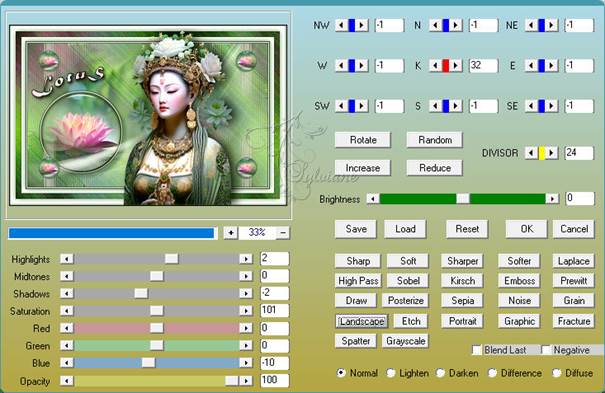The height and width of the screenshot is (393, 605).
Task: Confirm with the OK button
Action: [x=527, y=229]
